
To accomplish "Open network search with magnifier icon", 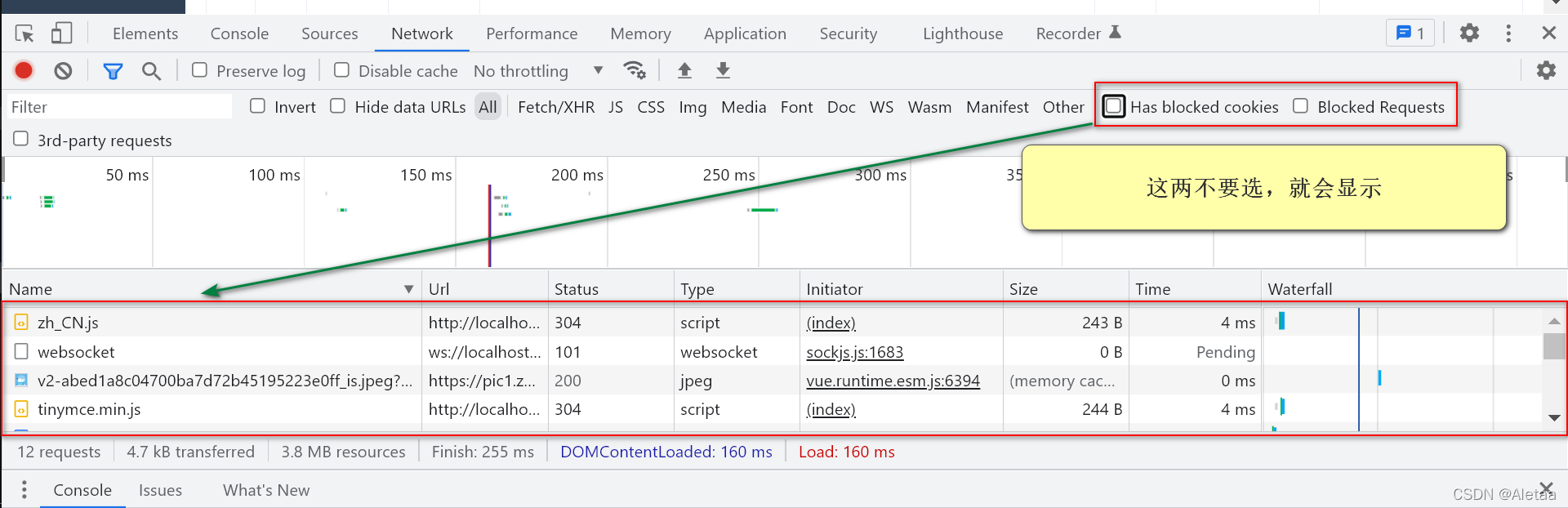I will 151,71.
